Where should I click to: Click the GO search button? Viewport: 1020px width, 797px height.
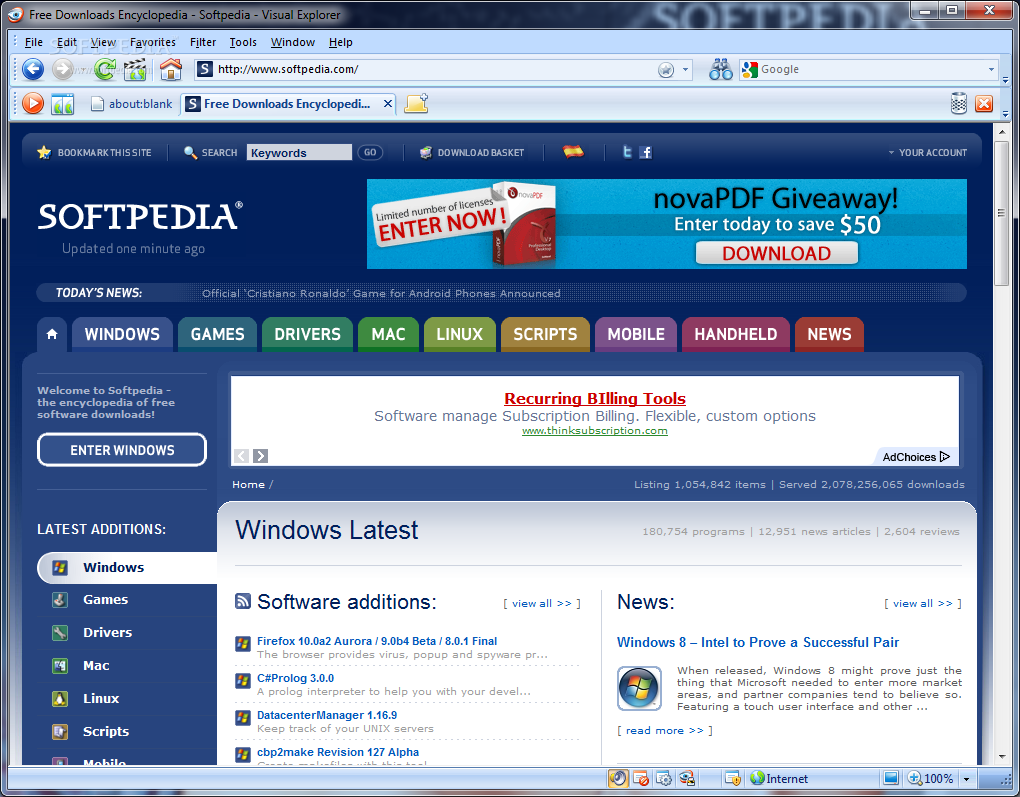pyautogui.click(x=370, y=152)
